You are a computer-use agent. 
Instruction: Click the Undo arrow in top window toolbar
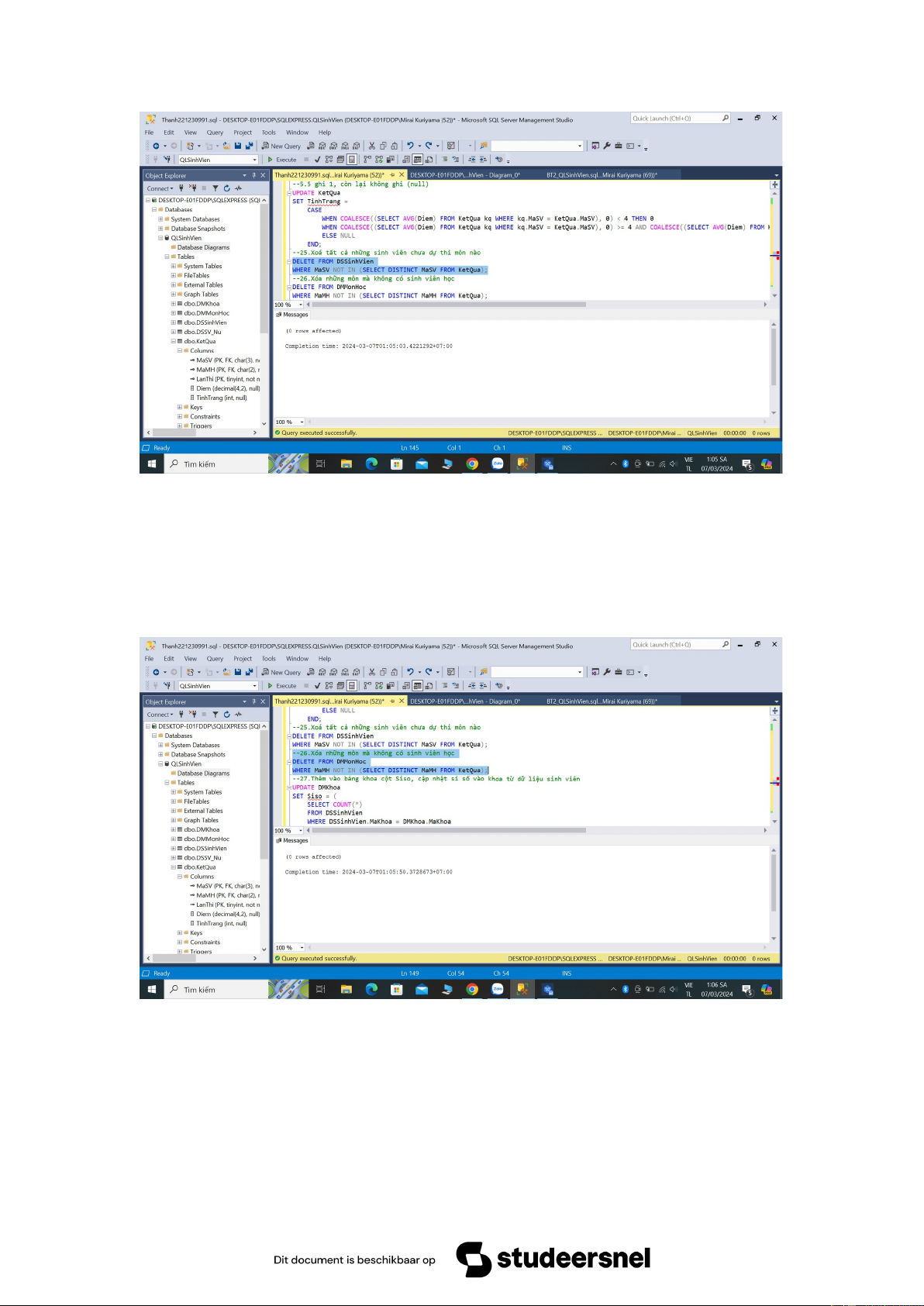[410, 146]
